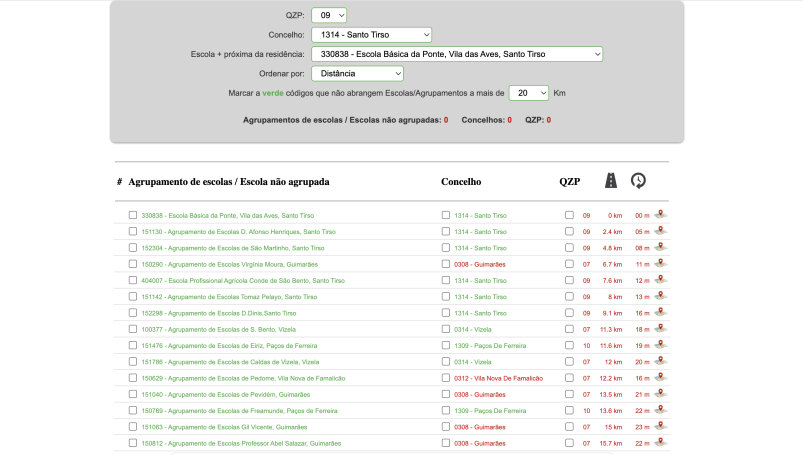Open the nearest school to residence dropdown
The image size is (803, 455).
[x=457, y=54]
